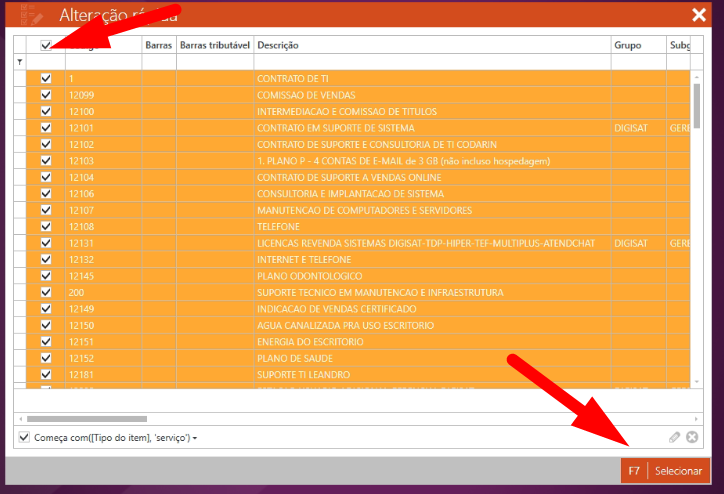
Task: Click the Barras tributável column header
Action: [x=214, y=45]
